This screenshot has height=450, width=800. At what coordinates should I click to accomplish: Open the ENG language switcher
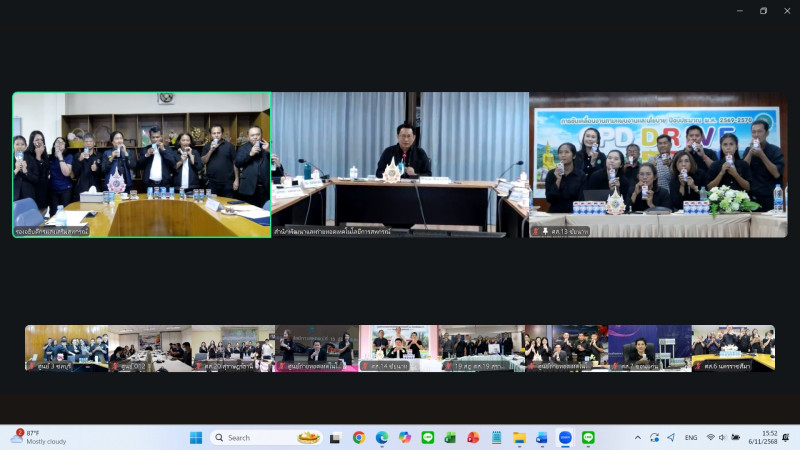691,437
